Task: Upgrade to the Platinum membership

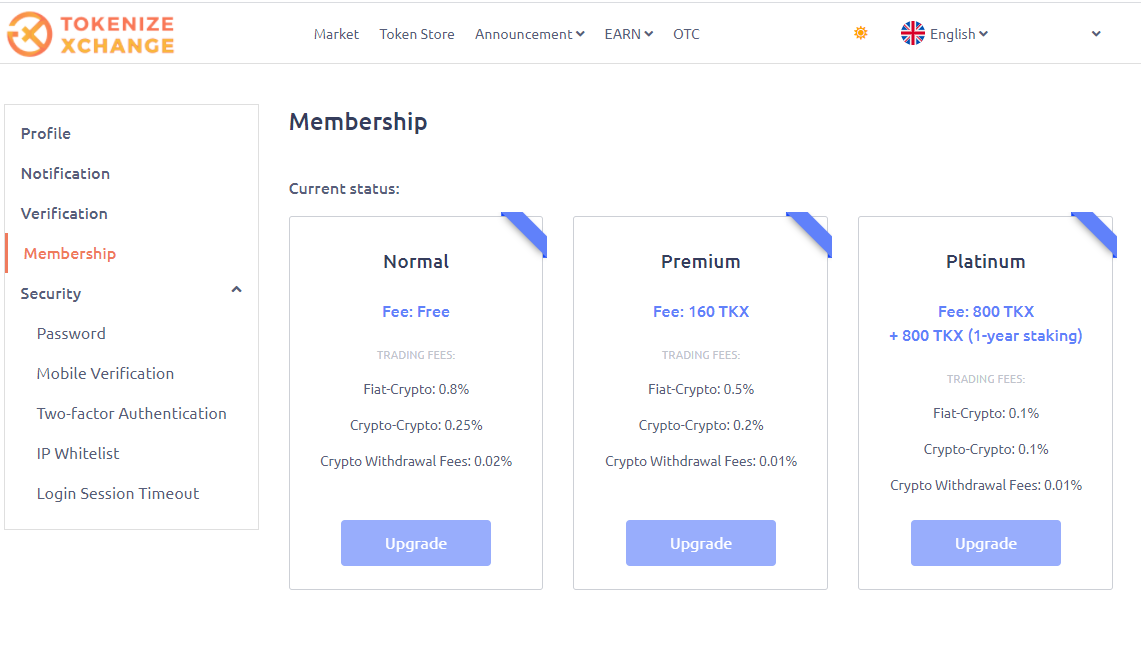Action: point(986,543)
